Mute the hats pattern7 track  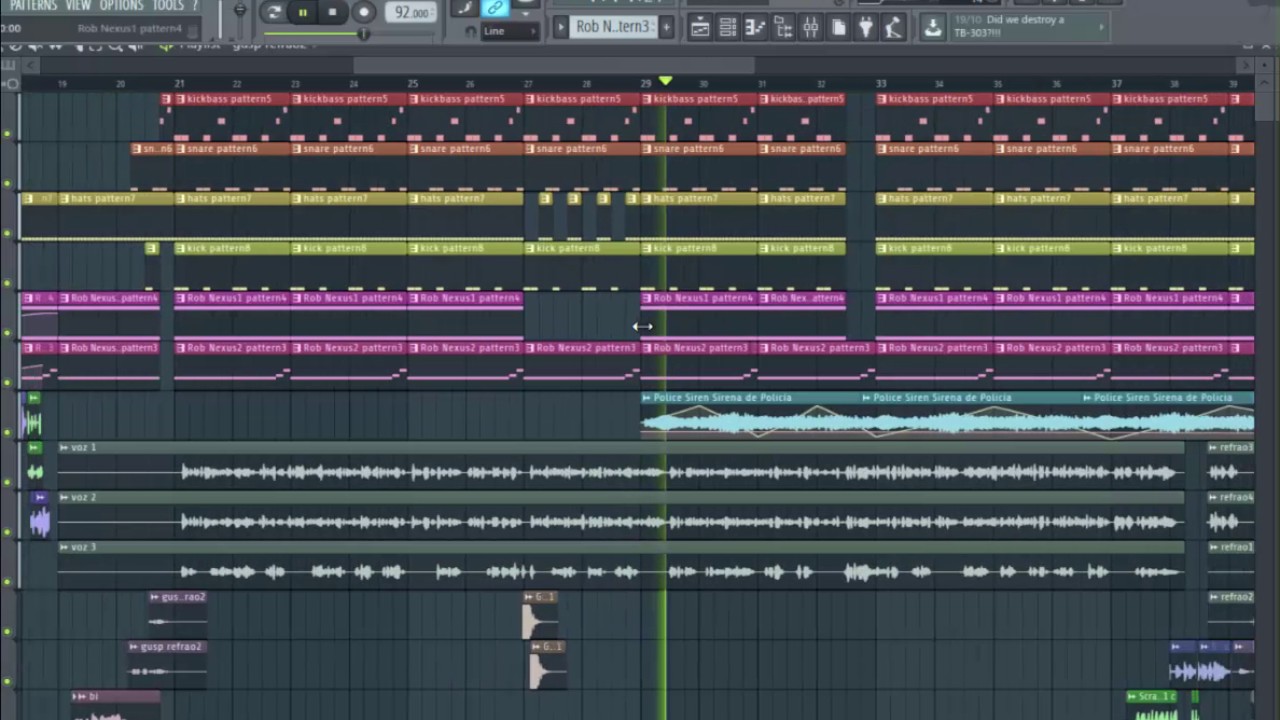[x=8, y=234]
